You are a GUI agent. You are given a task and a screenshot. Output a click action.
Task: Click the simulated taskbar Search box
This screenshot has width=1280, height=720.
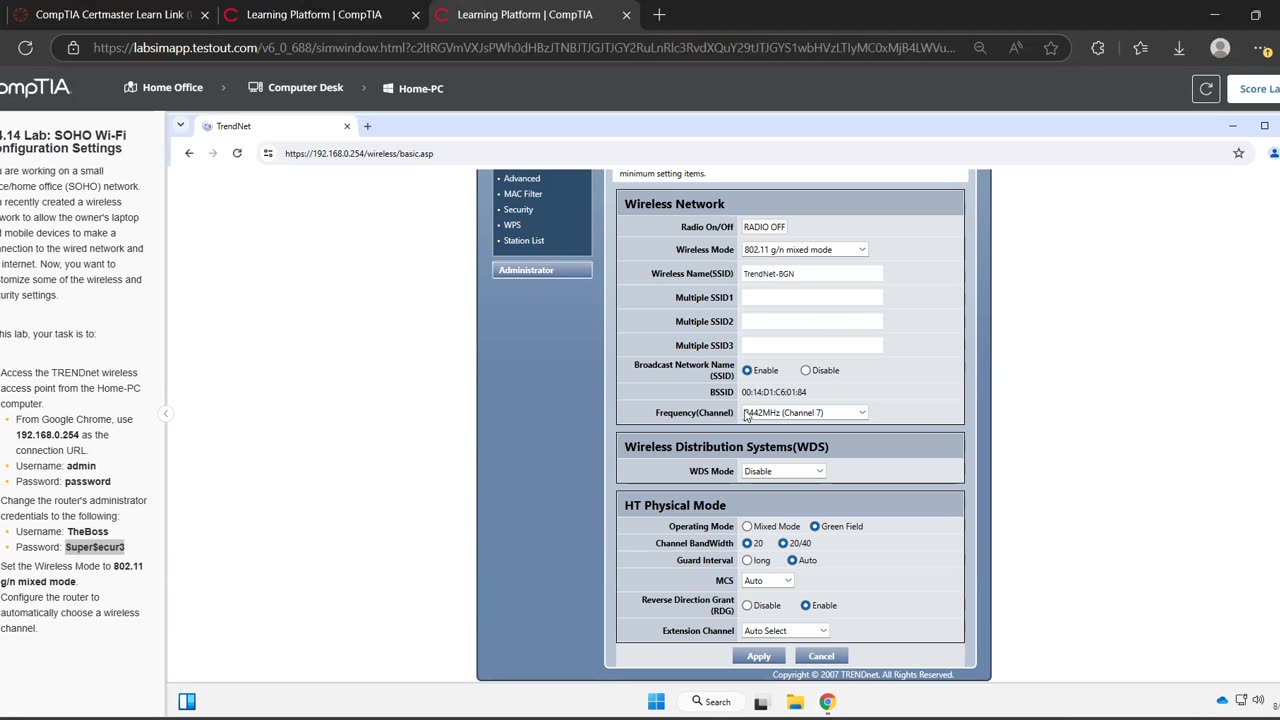(711, 702)
